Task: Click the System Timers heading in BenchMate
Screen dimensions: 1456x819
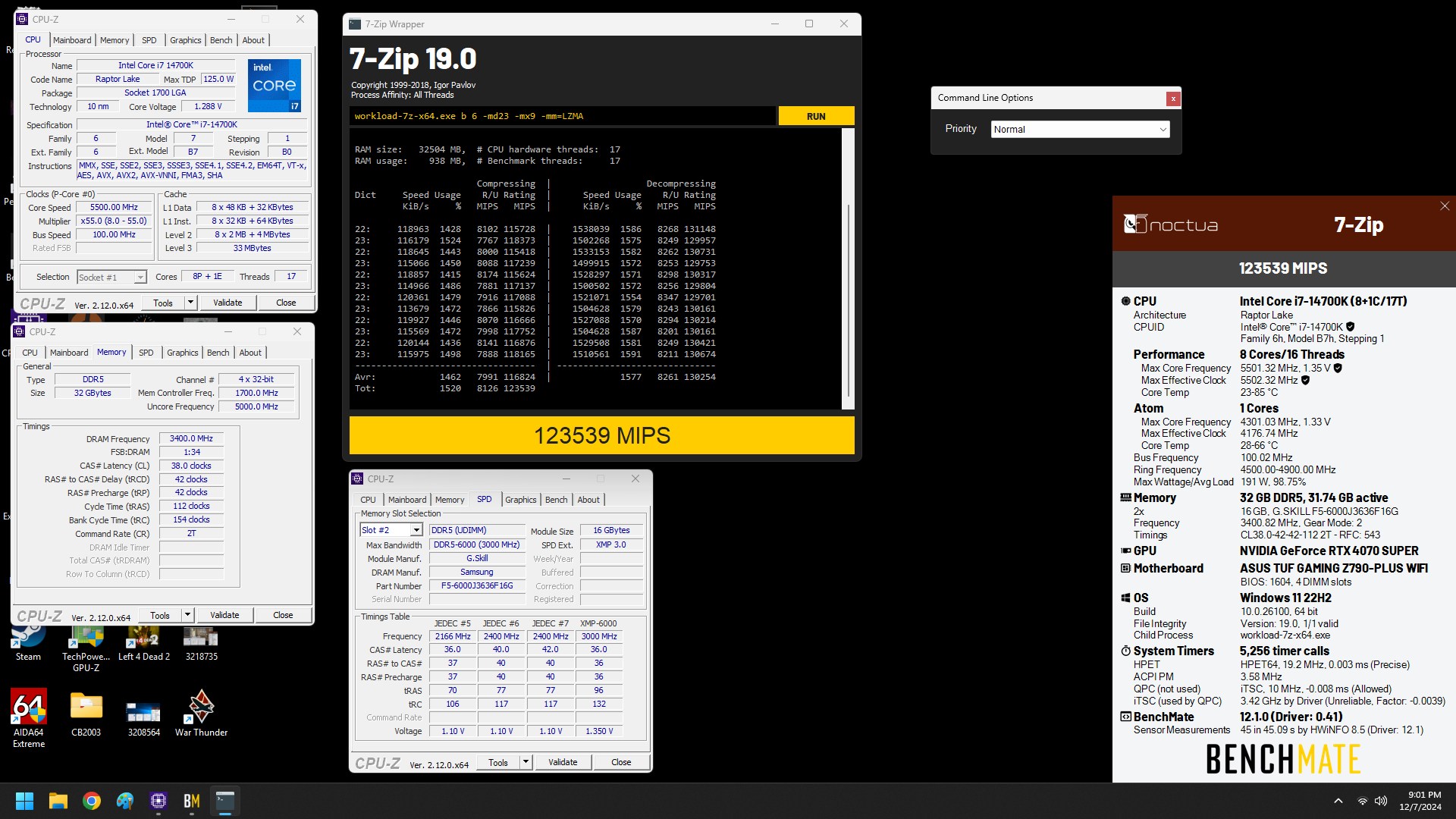Action: tap(1173, 651)
